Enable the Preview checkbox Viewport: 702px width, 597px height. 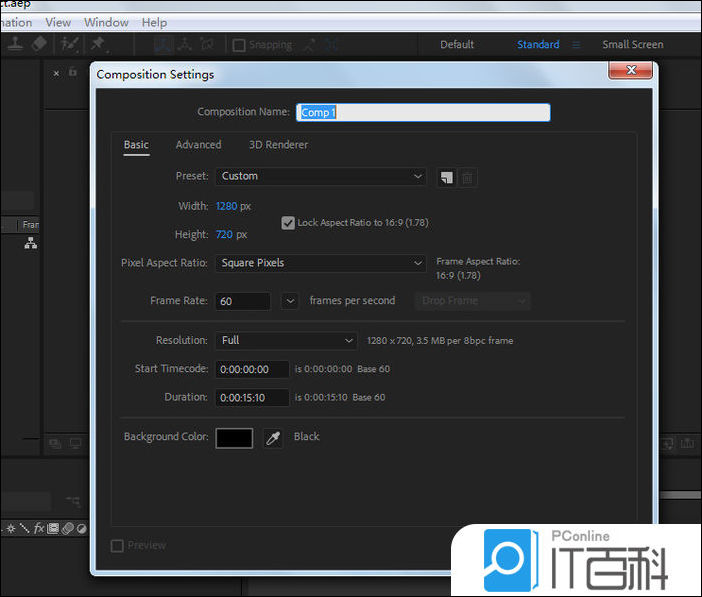coord(118,546)
